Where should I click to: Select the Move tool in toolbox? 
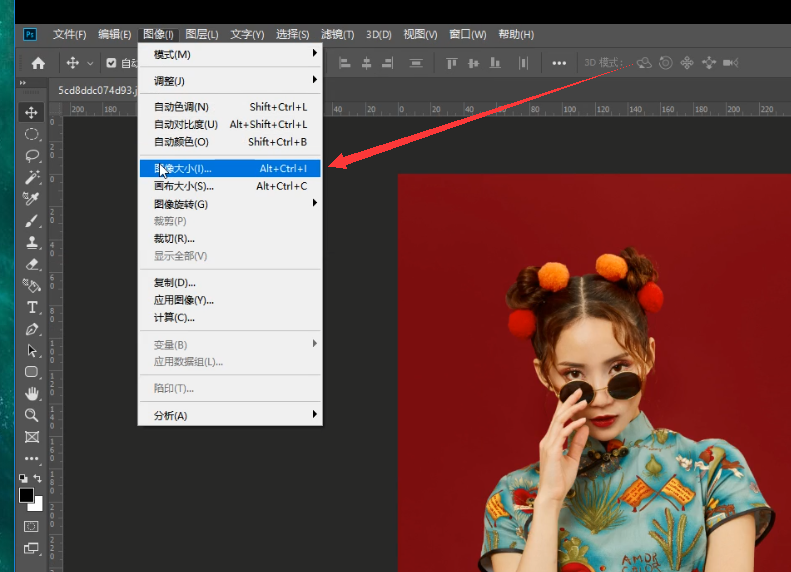coord(31,112)
